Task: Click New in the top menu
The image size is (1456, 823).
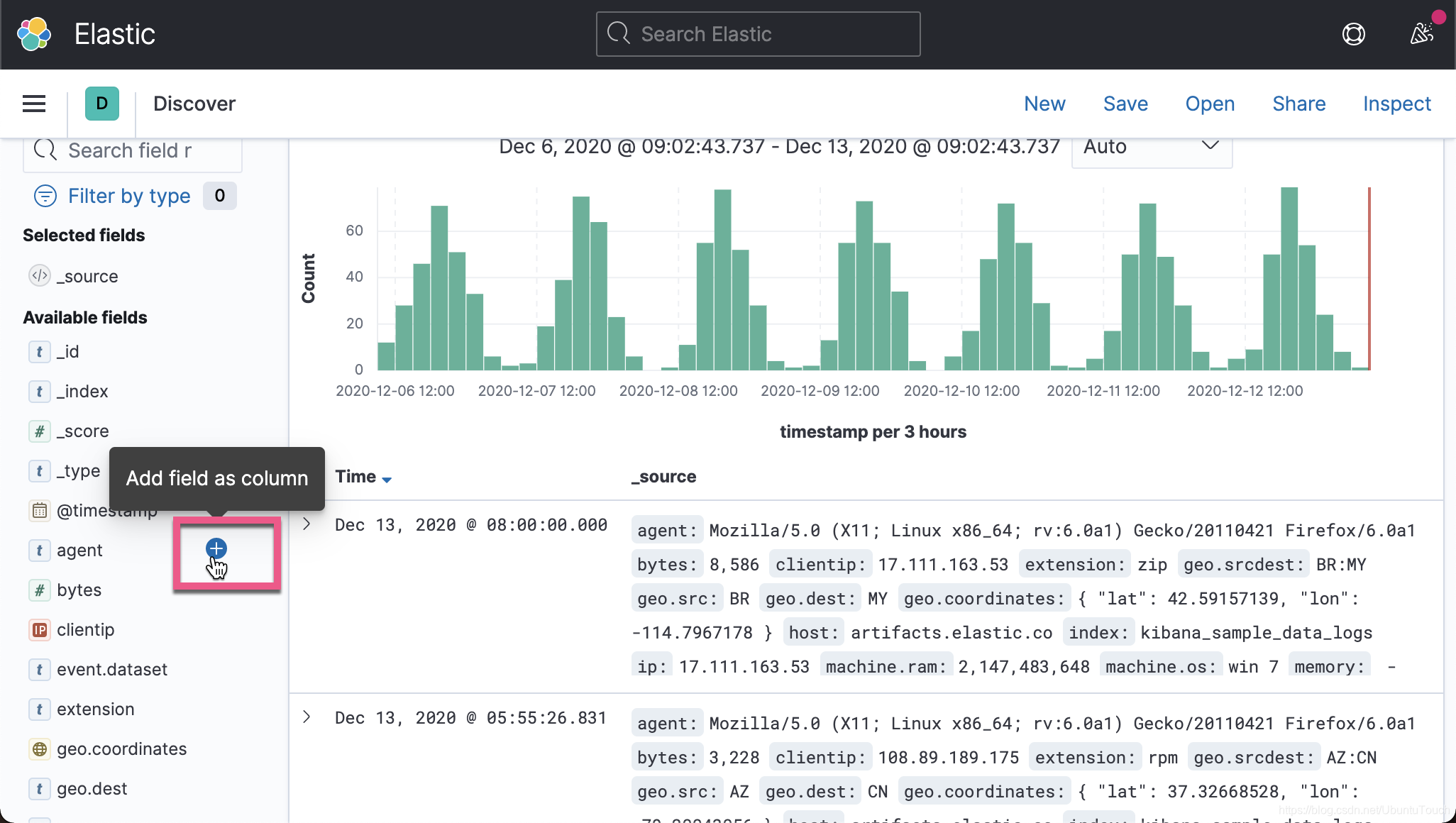Action: (1044, 104)
